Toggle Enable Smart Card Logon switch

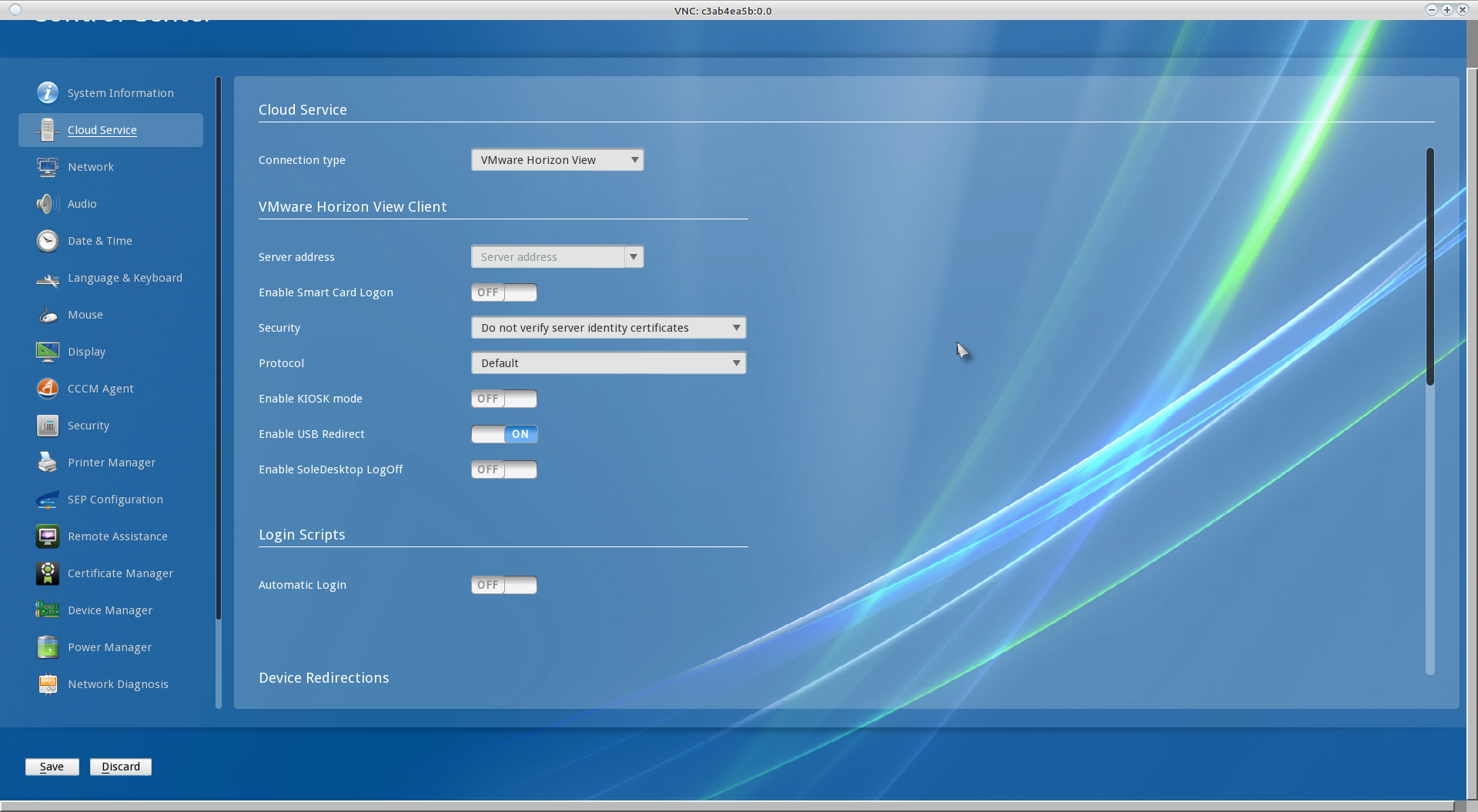pyautogui.click(x=504, y=292)
